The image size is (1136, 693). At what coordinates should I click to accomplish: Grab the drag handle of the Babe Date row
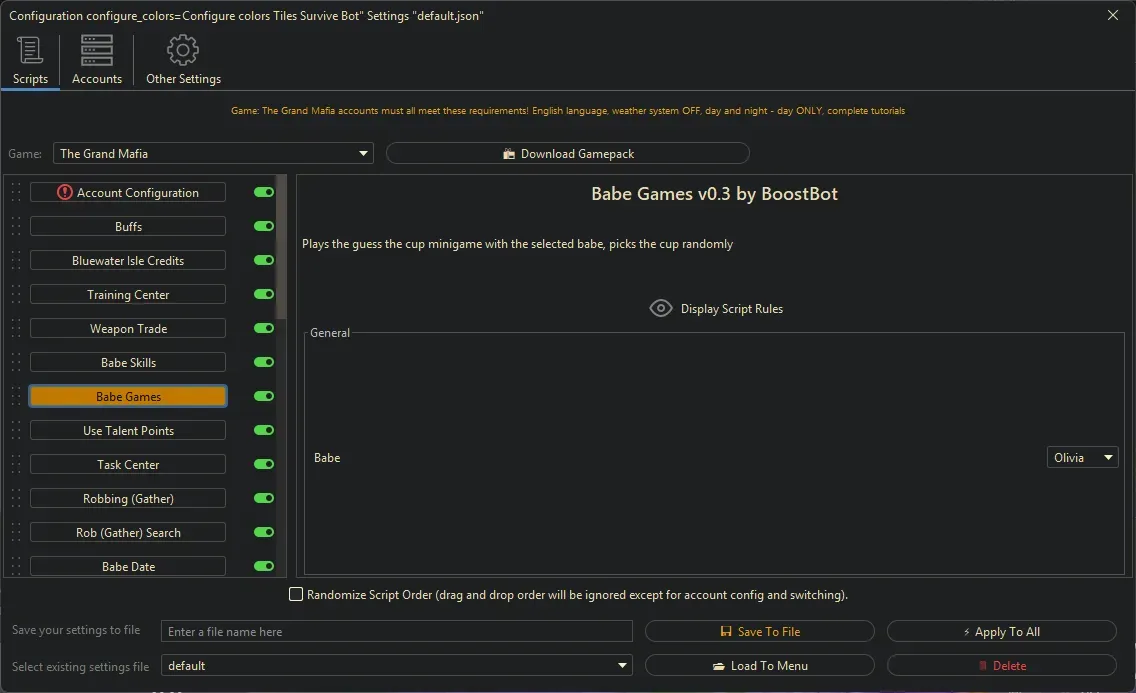(x=16, y=566)
